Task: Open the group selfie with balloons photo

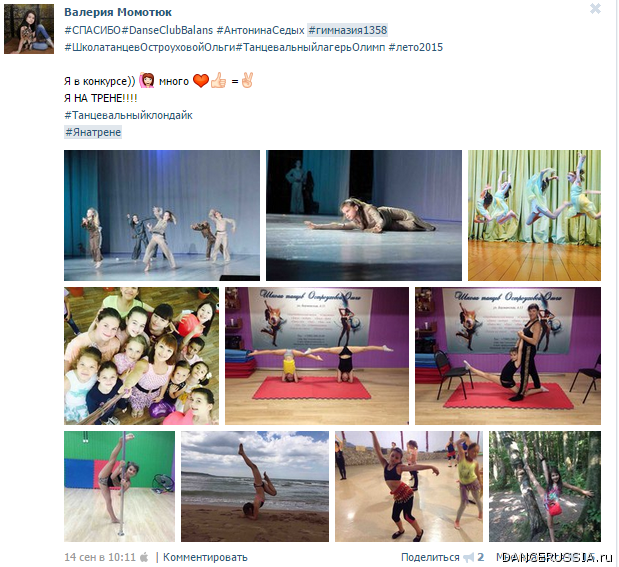Action: point(141,356)
